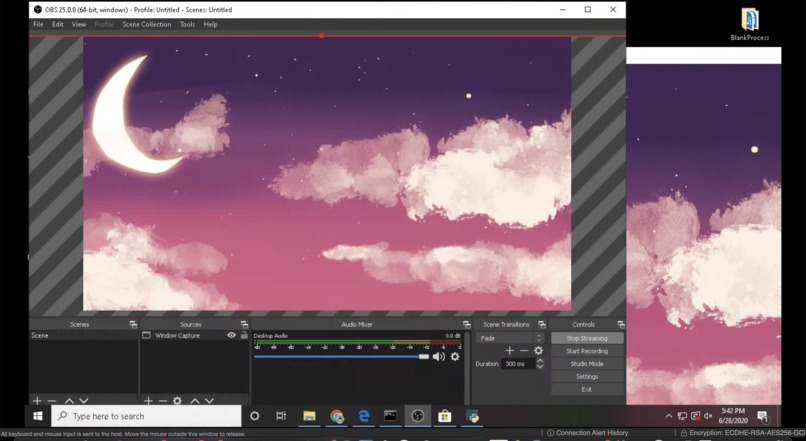Open Desktop Audio settings gear
The width and height of the screenshot is (806, 441).
(x=455, y=356)
